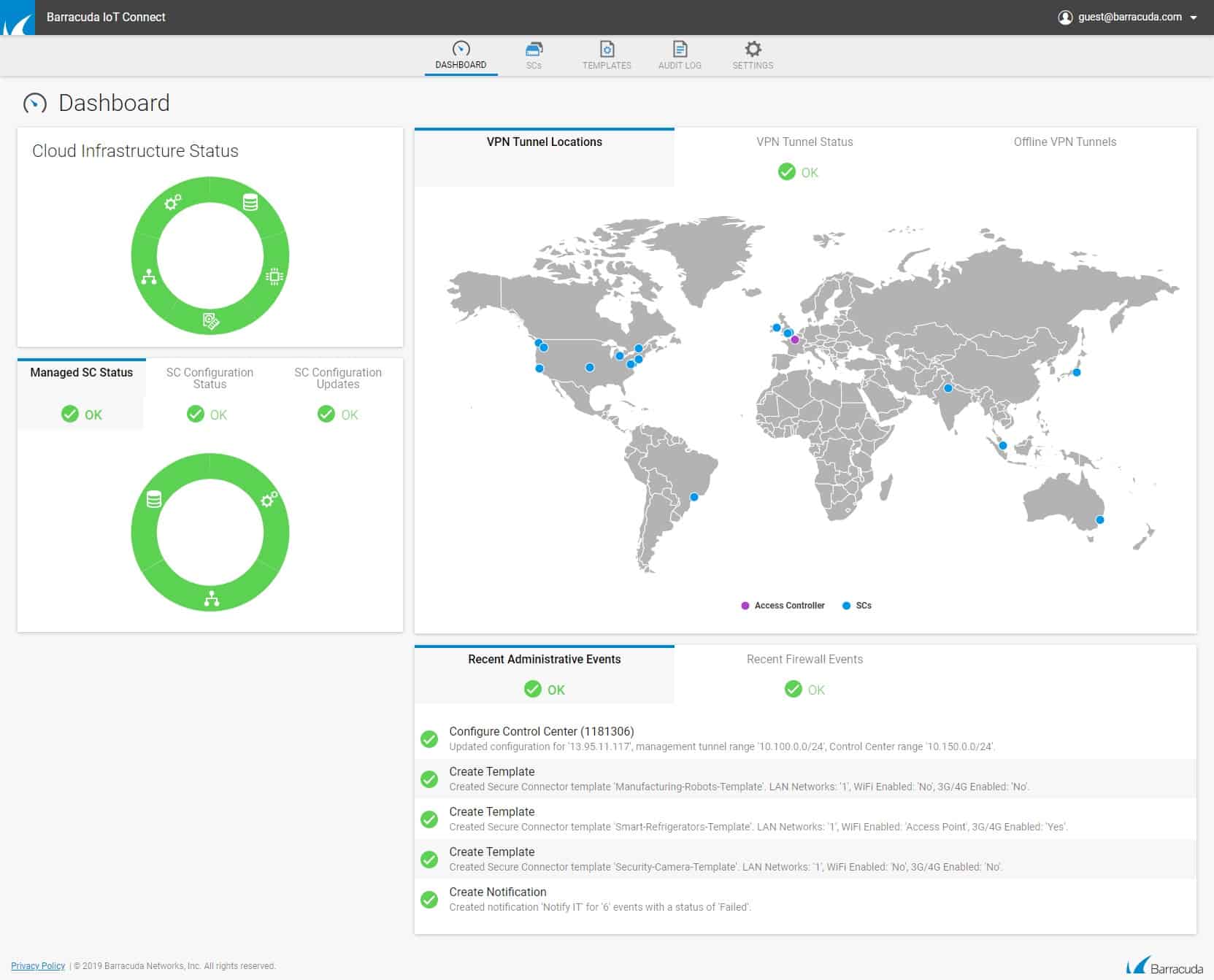This screenshot has width=1214, height=980.
Task: Open the Manufacturing-Robots-Template creation event
Action: tap(805, 779)
